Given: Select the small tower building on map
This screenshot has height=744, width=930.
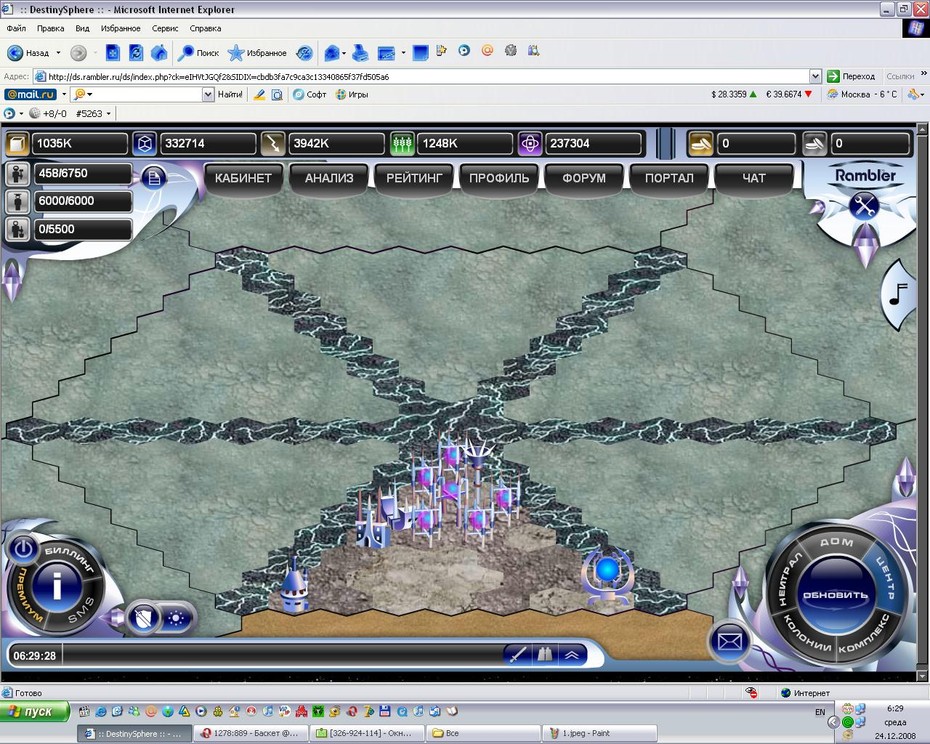Looking at the screenshot, I should [294, 586].
